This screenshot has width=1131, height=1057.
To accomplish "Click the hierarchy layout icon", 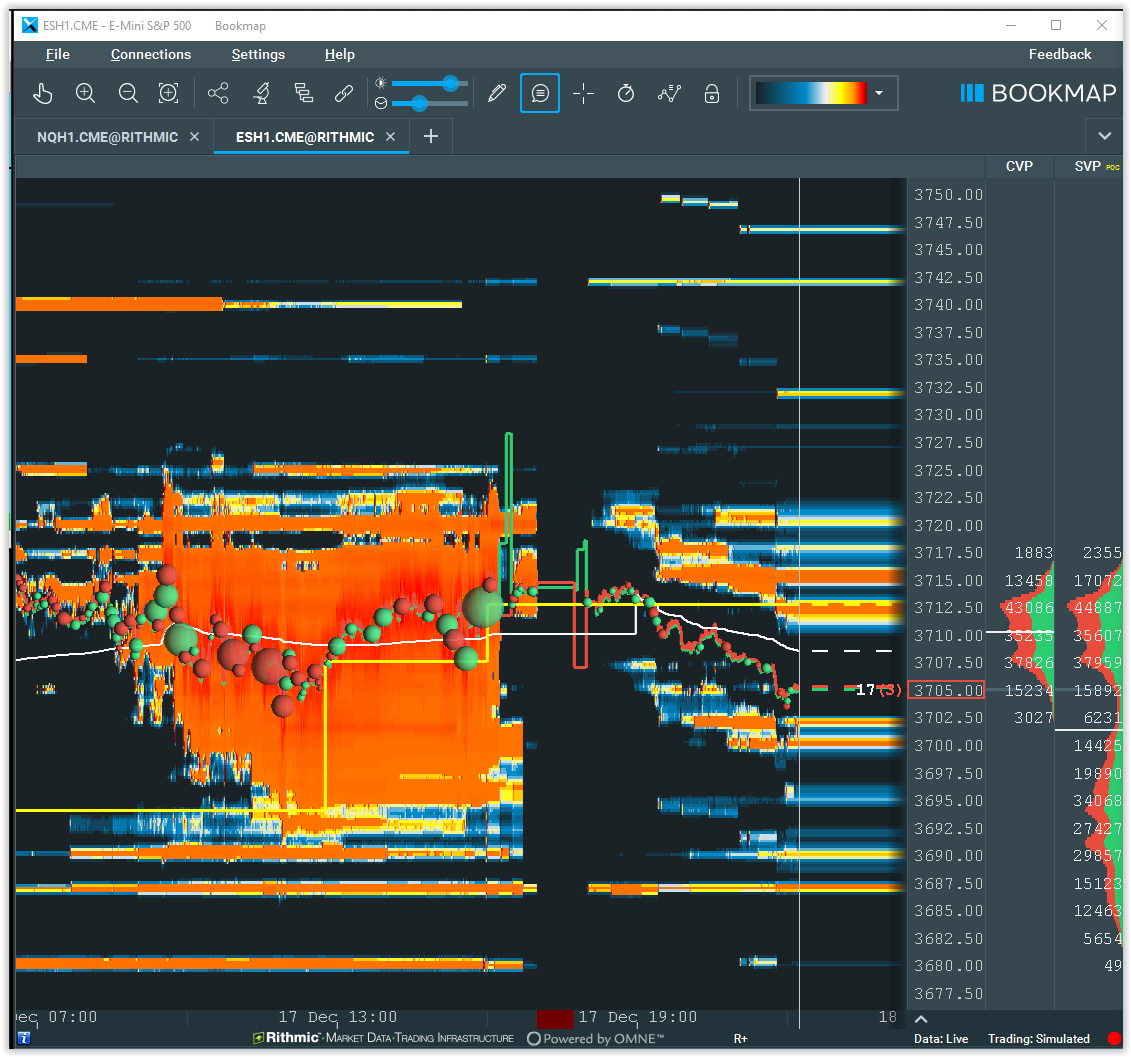I will pos(304,93).
